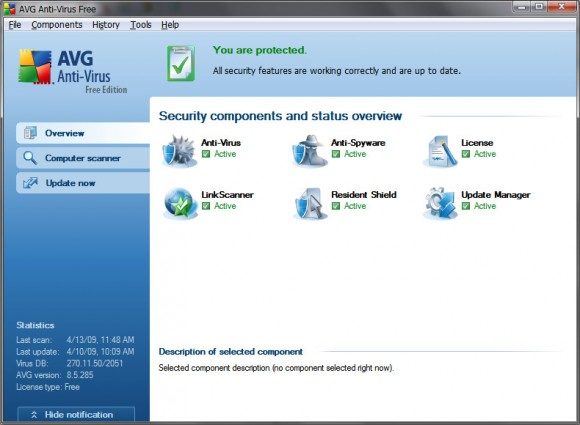The width and height of the screenshot is (580, 425).
Task: Open the File menu
Action: point(15,25)
